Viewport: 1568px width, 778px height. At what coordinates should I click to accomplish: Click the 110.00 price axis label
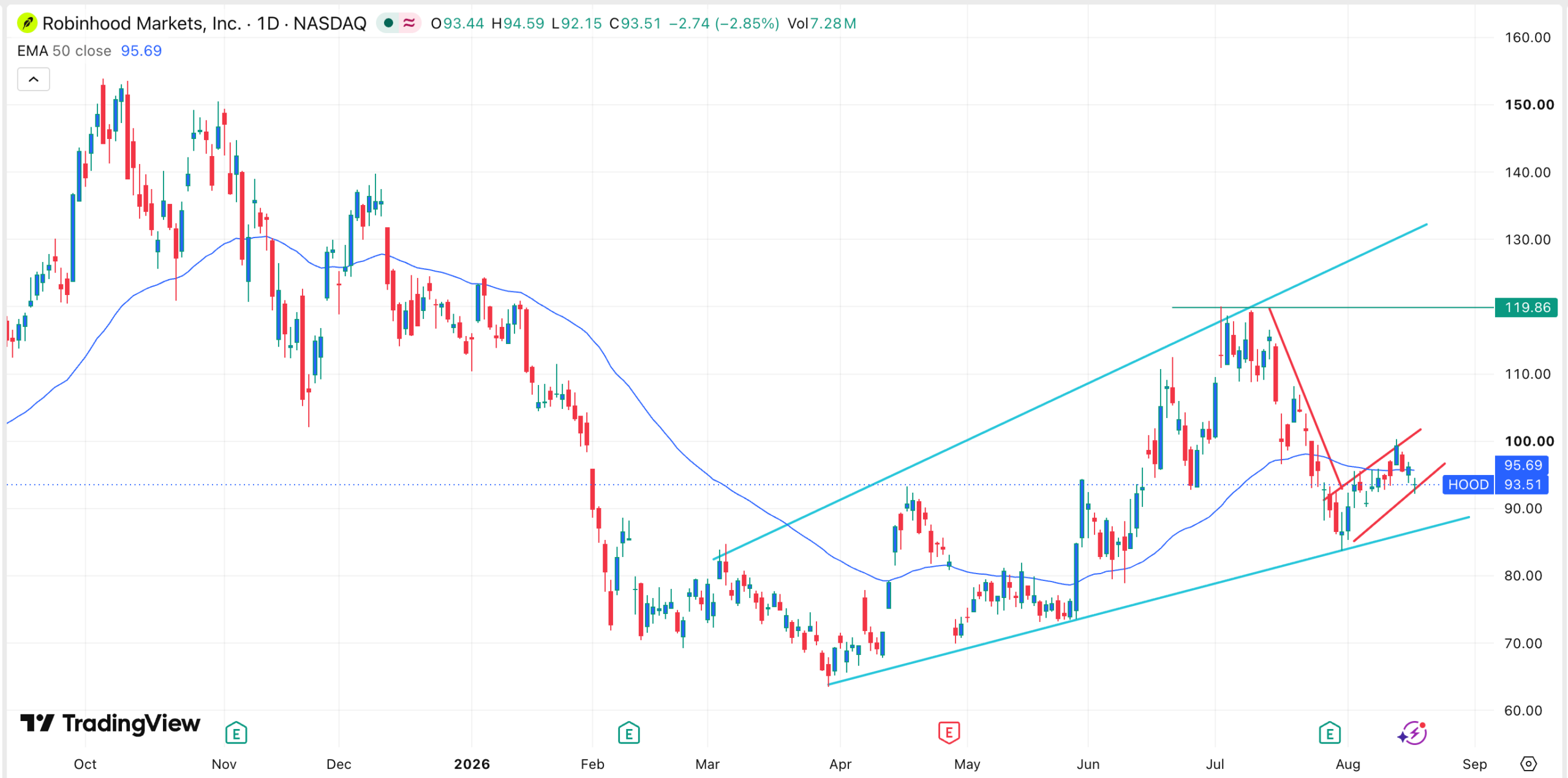(1528, 374)
